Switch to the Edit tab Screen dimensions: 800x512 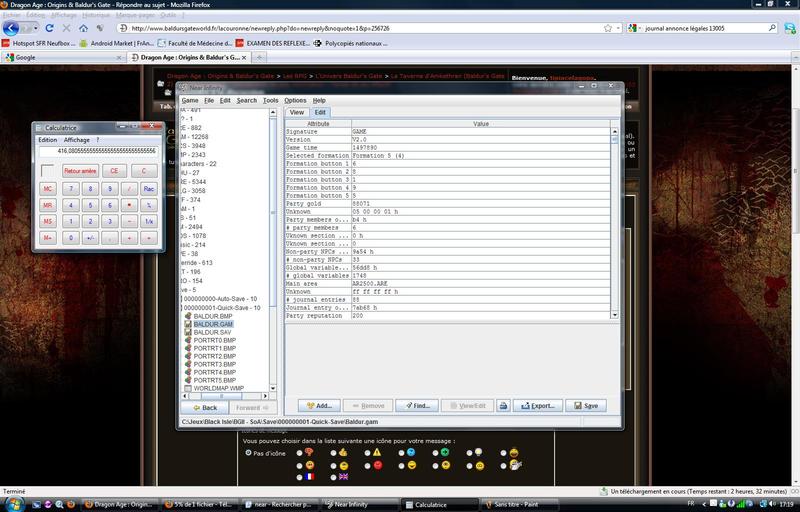click(320, 112)
